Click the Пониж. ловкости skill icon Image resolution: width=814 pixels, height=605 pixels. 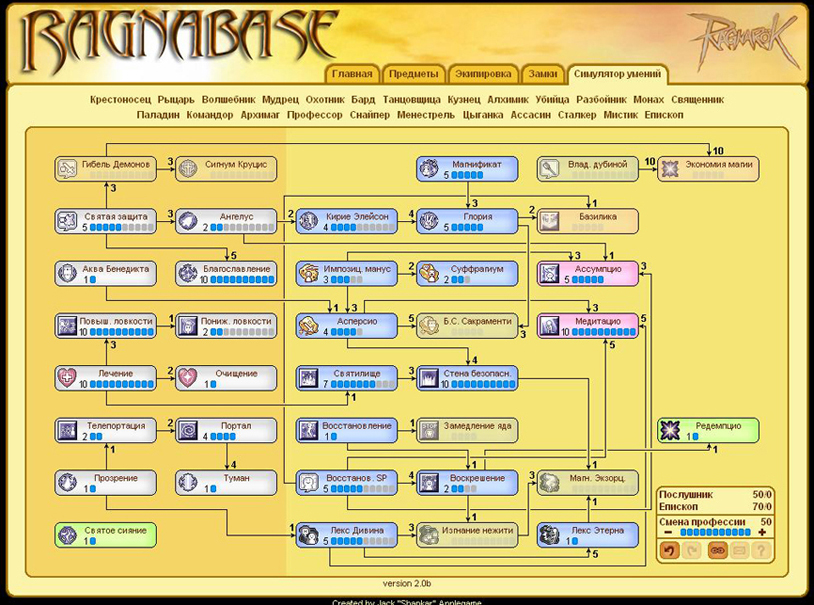pyautogui.click(x=188, y=326)
